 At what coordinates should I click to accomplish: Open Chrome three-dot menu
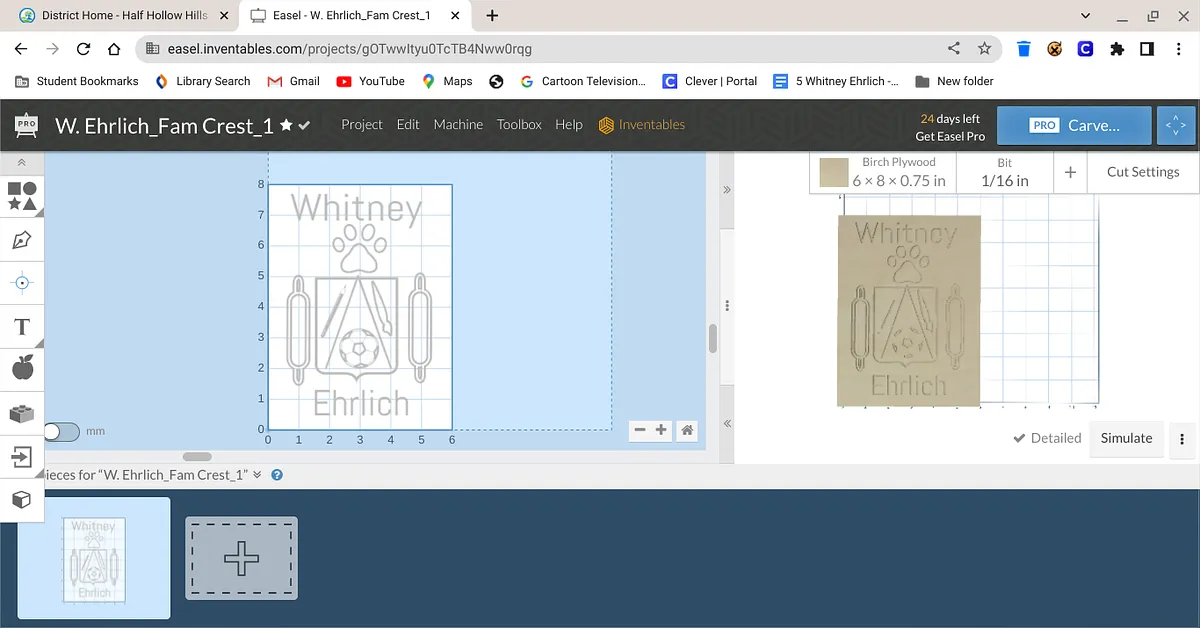pos(1179,48)
